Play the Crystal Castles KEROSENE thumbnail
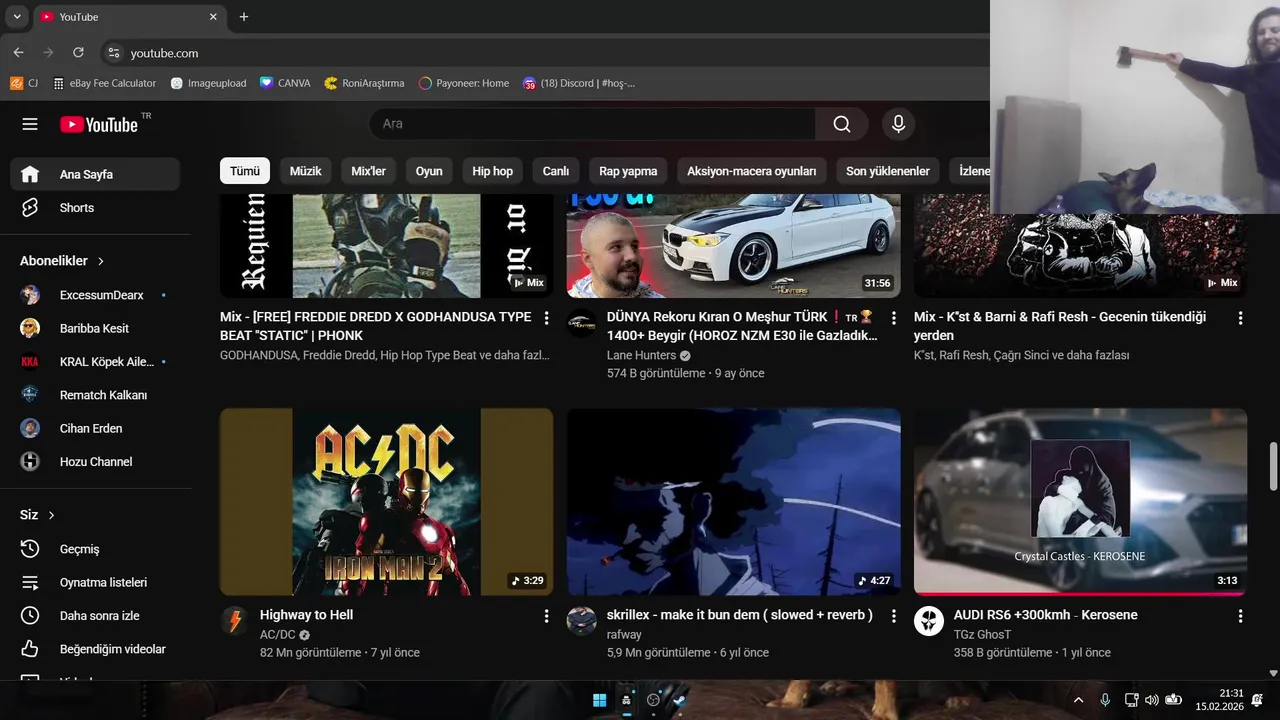 tap(1080, 502)
